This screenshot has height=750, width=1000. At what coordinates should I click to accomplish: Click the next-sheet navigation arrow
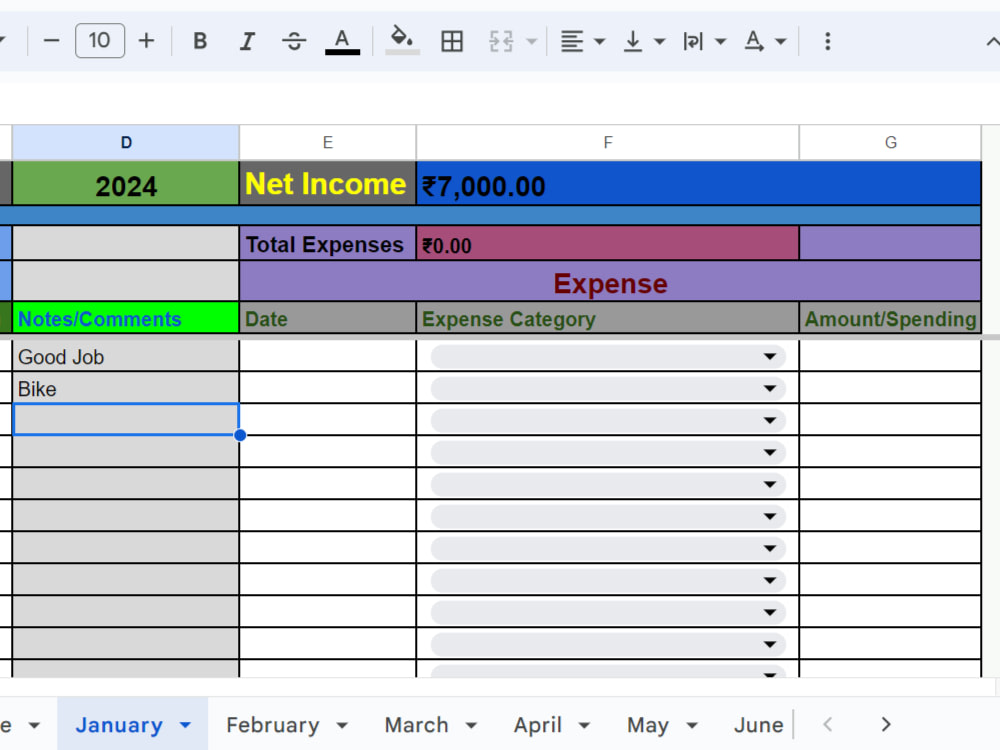click(x=885, y=723)
